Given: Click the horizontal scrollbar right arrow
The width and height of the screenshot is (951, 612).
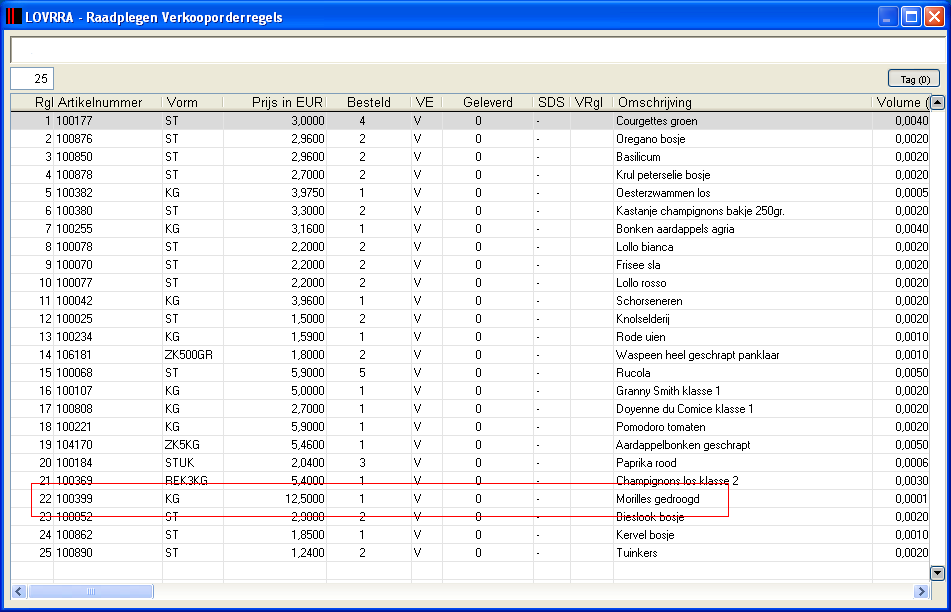Looking at the screenshot, I should [x=921, y=591].
